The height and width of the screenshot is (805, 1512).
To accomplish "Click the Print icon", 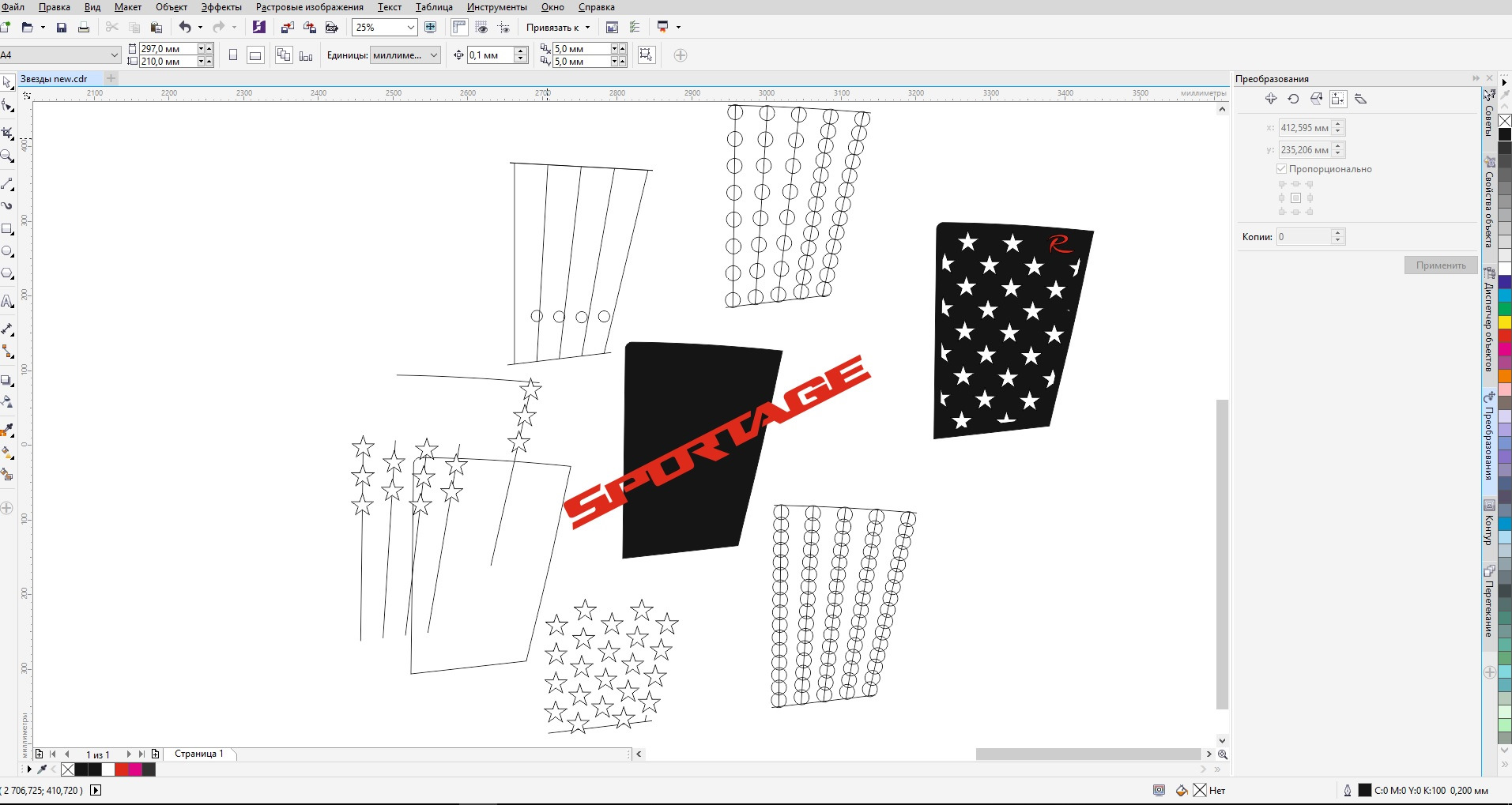I will [84, 28].
